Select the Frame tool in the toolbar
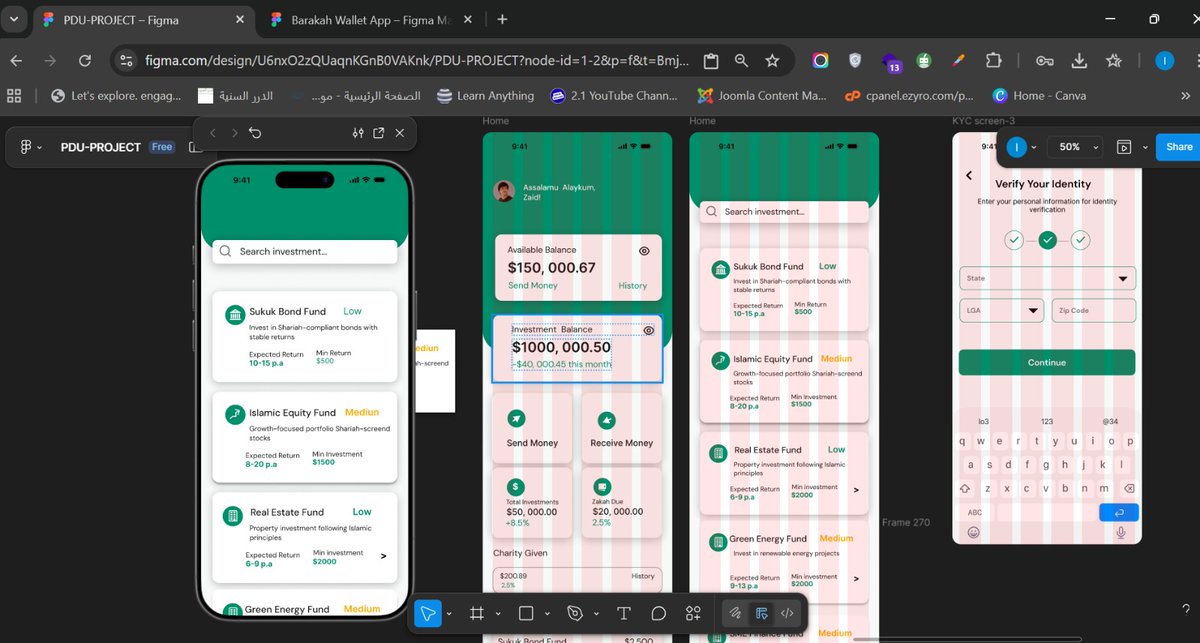Screen dimensions: 1200x643 (477, 612)
